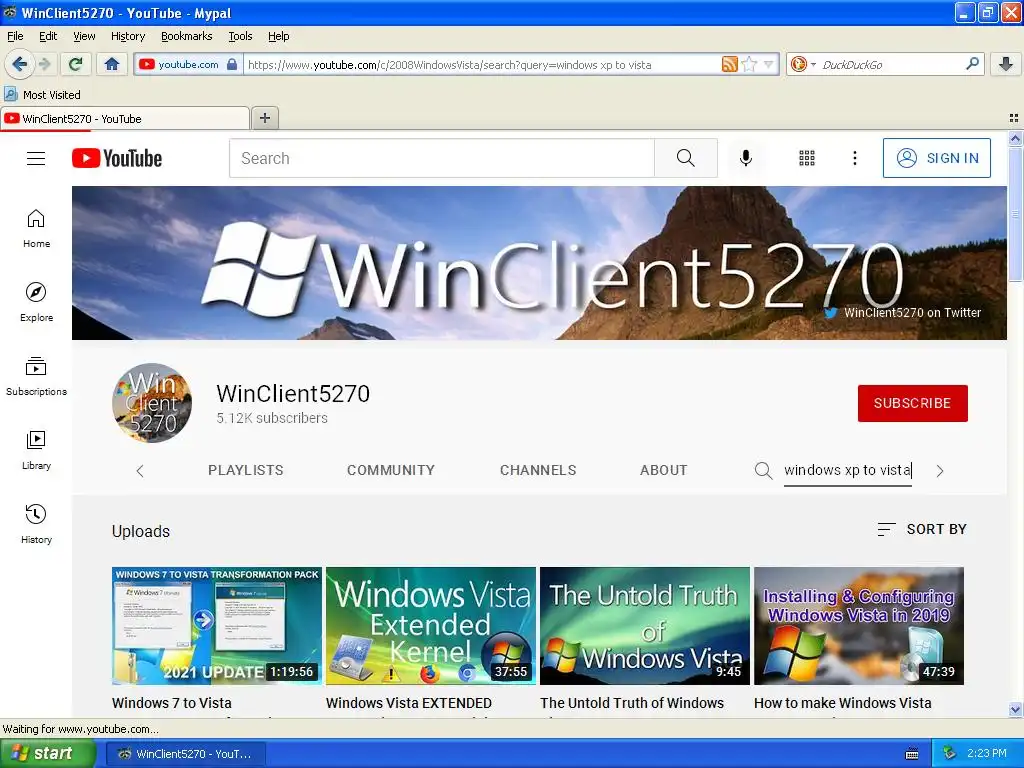Click the SIGN IN button
Image resolution: width=1024 pixels, height=768 pixels.
936,158
